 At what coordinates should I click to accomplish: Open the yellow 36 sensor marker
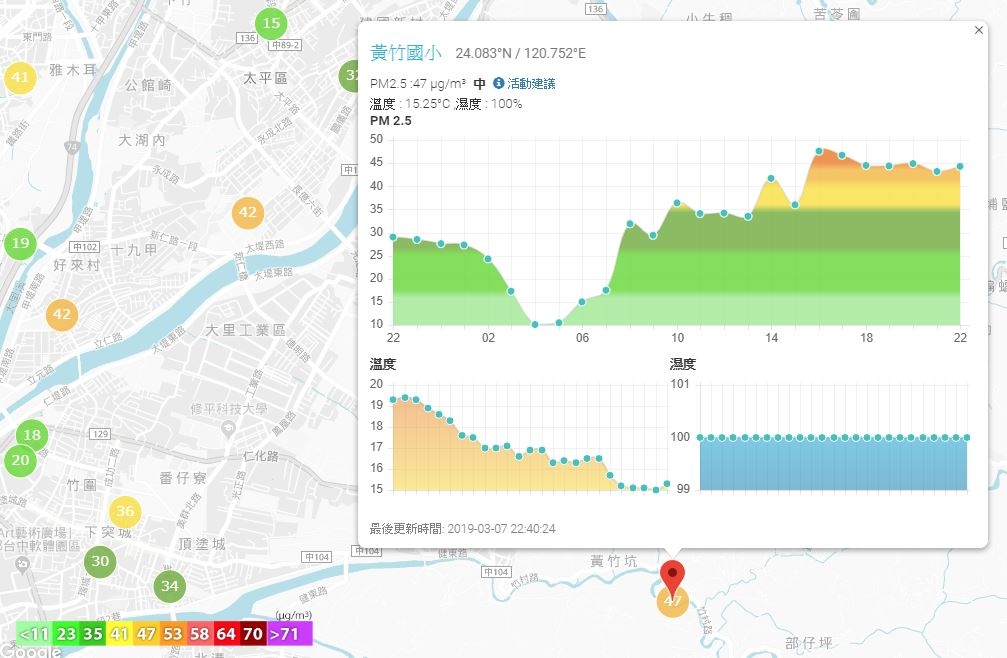point(125,512)
